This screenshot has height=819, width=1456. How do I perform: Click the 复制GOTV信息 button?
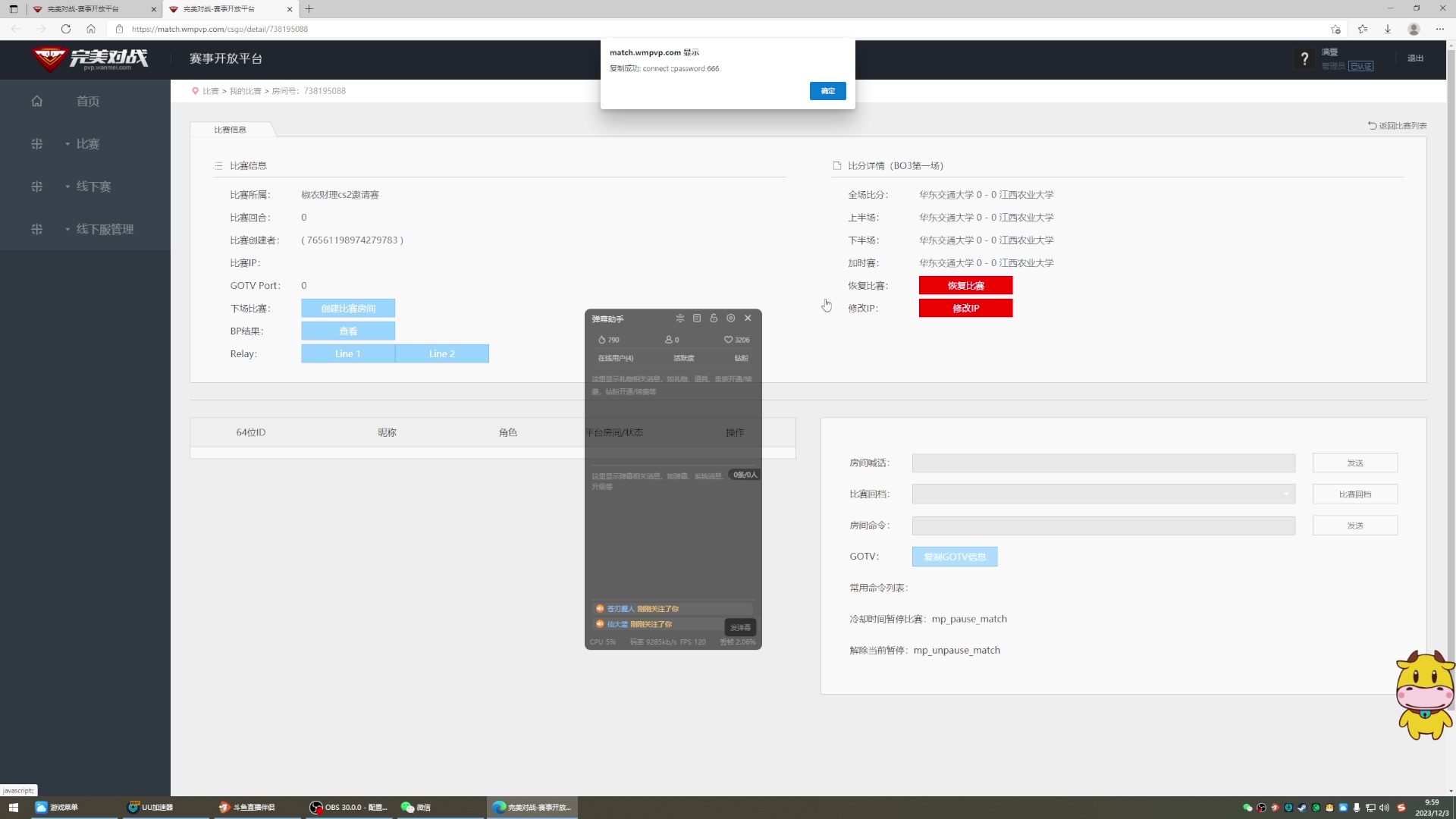pyautogui.click(x=955, y=557)
